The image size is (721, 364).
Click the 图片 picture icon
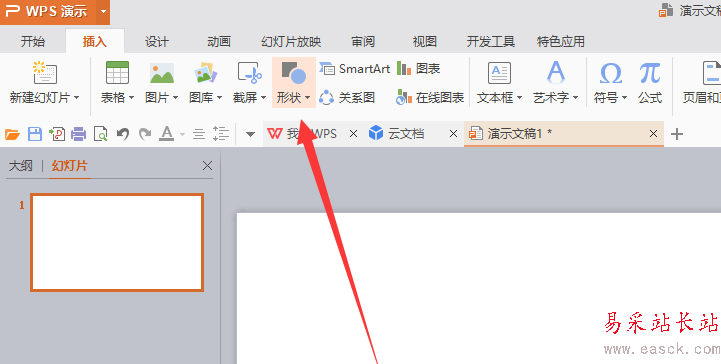pos(162,73)
